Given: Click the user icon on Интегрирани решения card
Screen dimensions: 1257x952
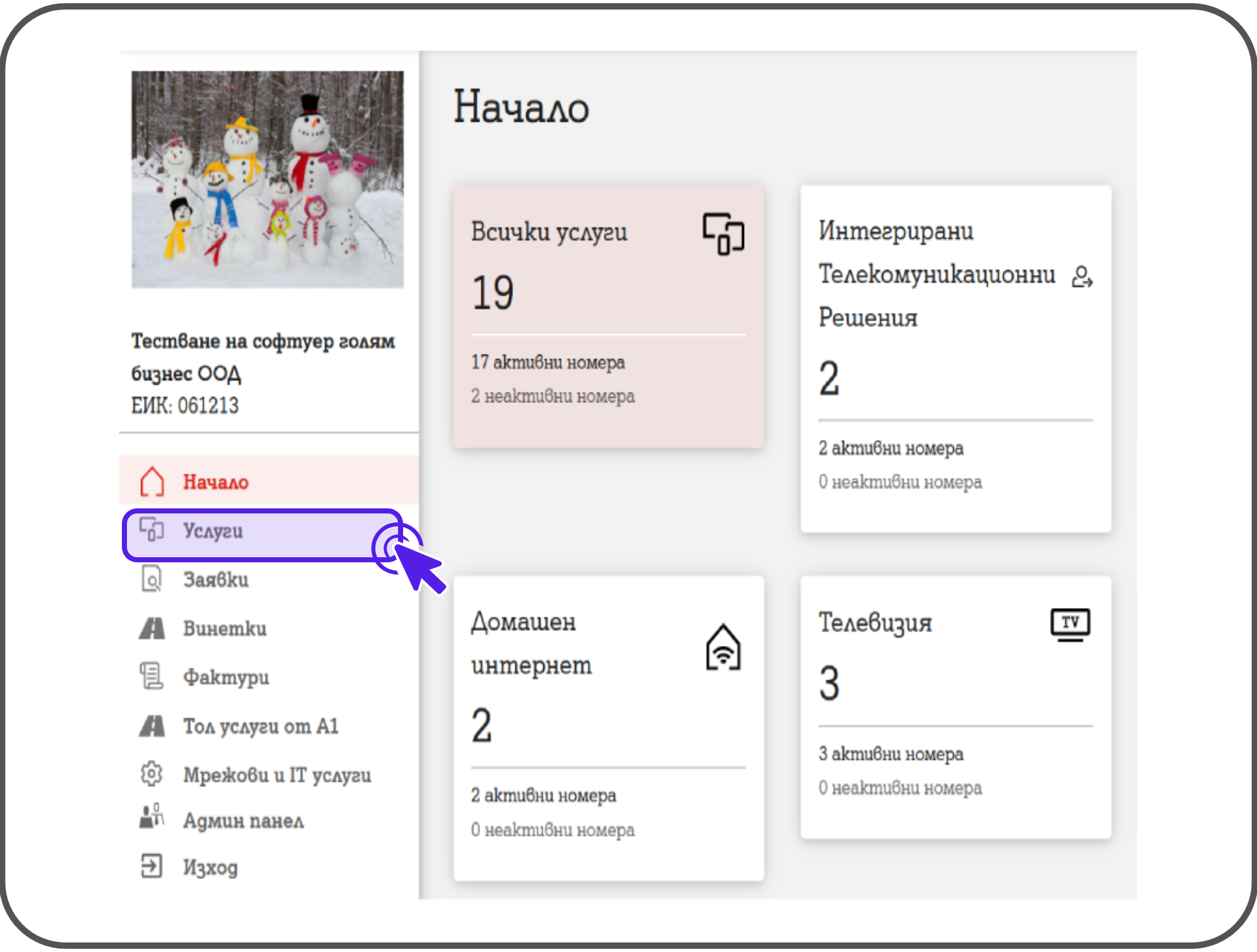Looking at the screenshot, I should (x=1081, y=277).
